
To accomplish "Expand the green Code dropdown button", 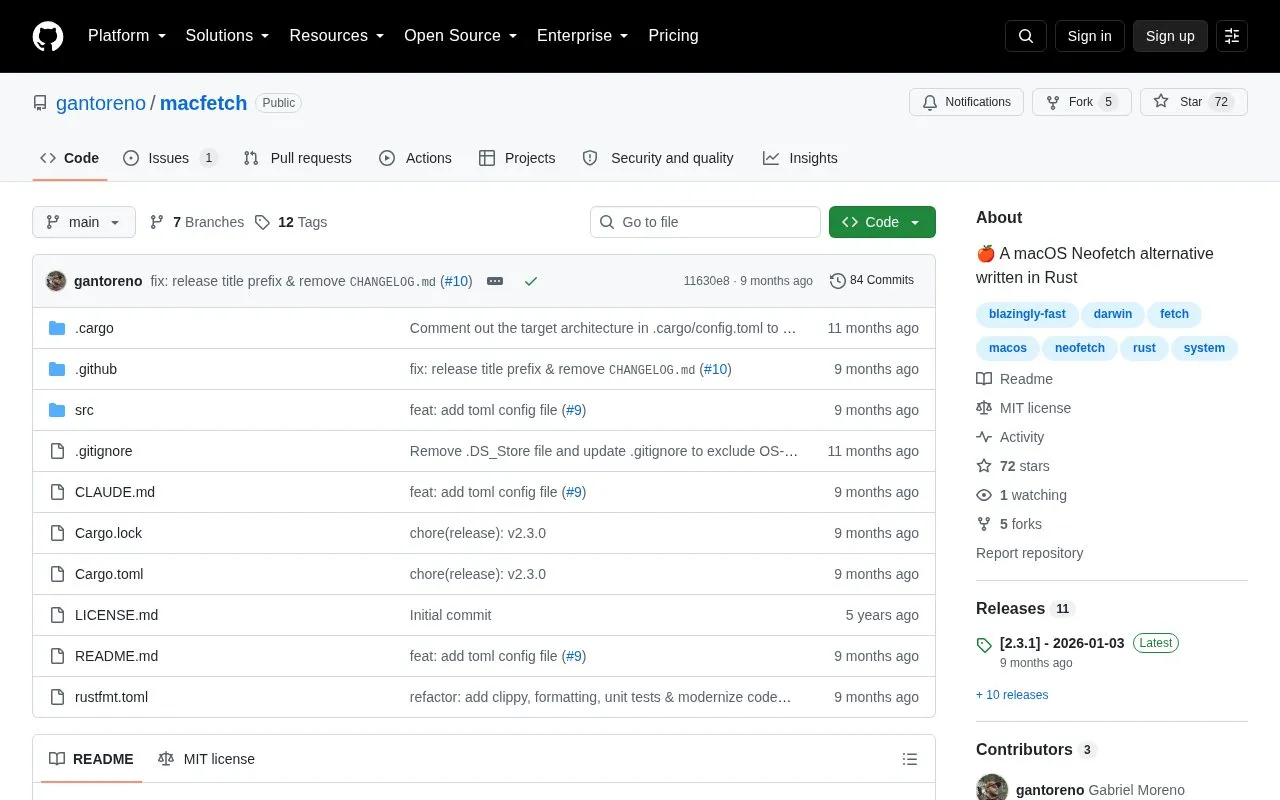I will pos(882,222).
